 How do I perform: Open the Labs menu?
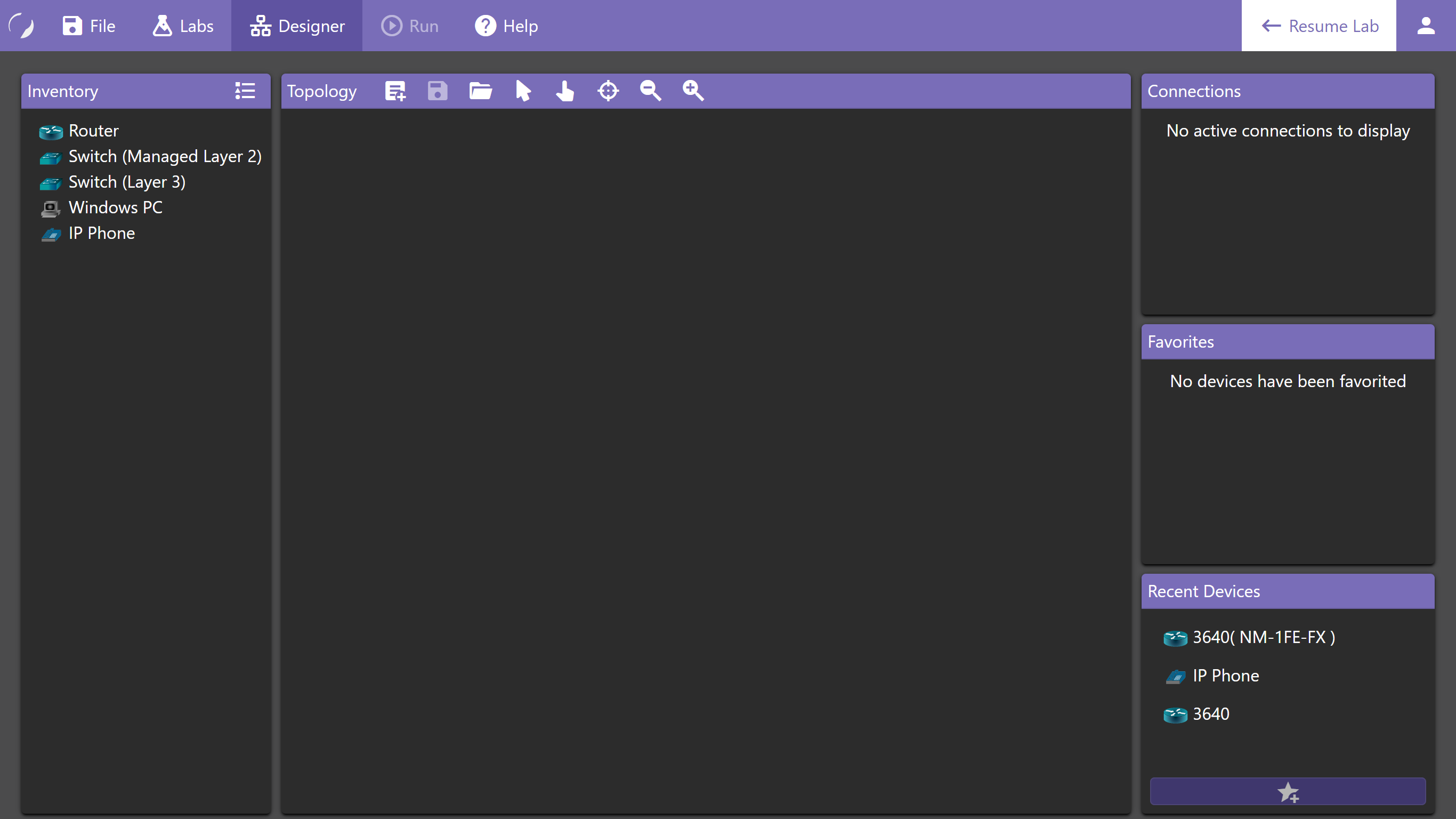tap(183, 26)
